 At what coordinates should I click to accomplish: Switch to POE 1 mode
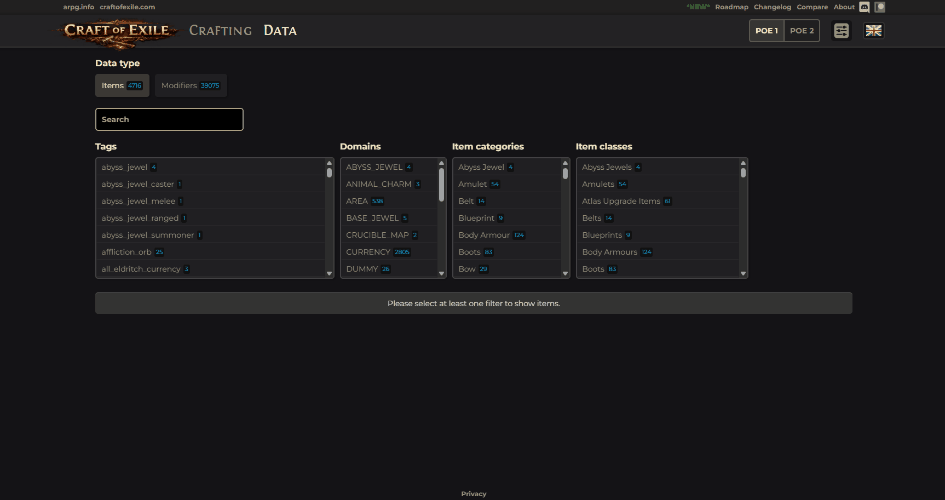[x=767, y=31]
